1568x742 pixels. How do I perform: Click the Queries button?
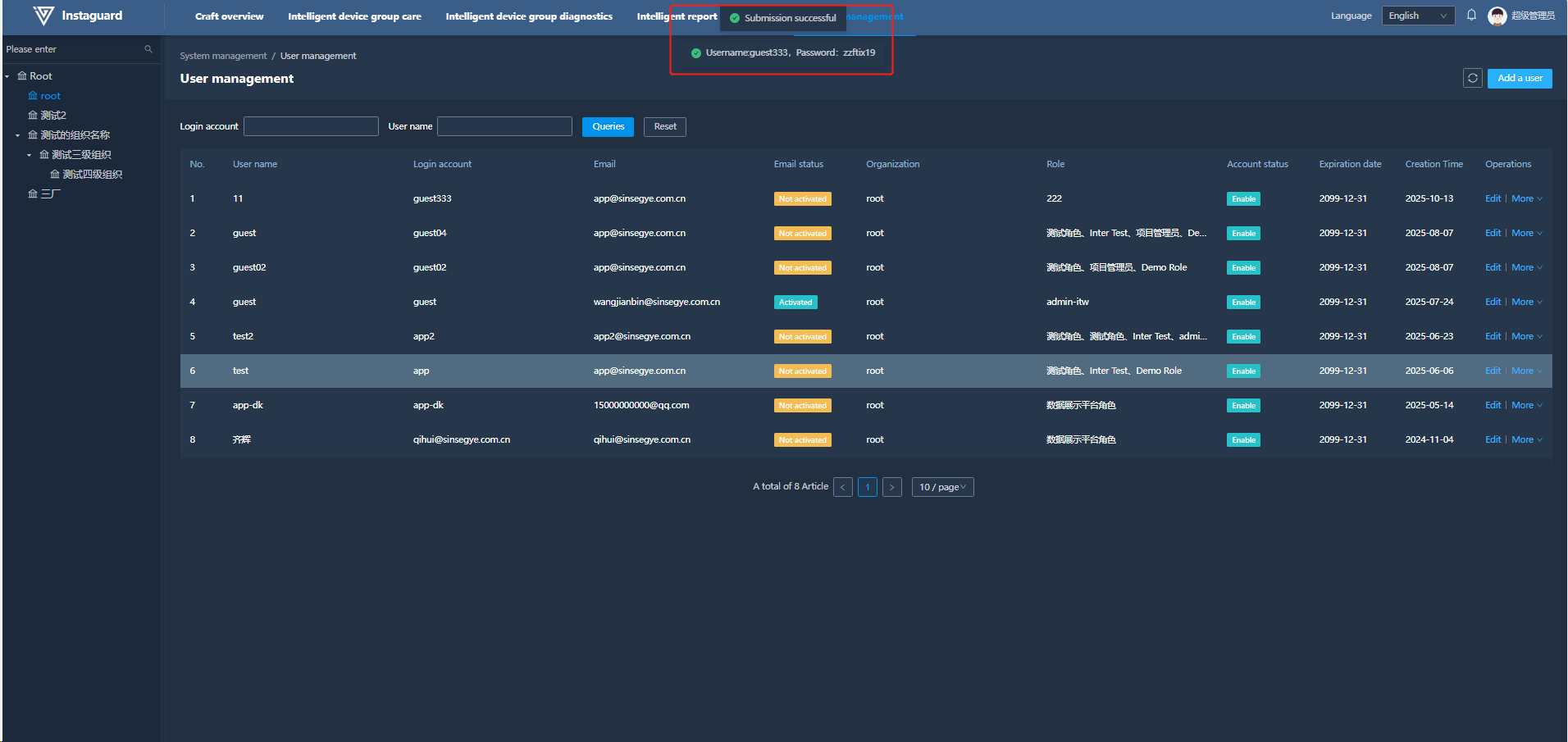pos(608,127)
